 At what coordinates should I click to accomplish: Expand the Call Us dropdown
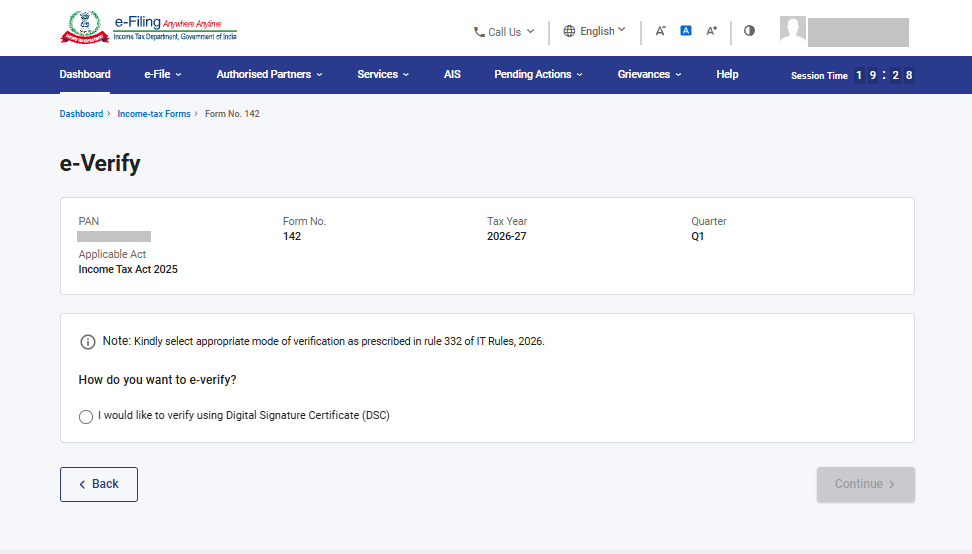tap(504, 32)
